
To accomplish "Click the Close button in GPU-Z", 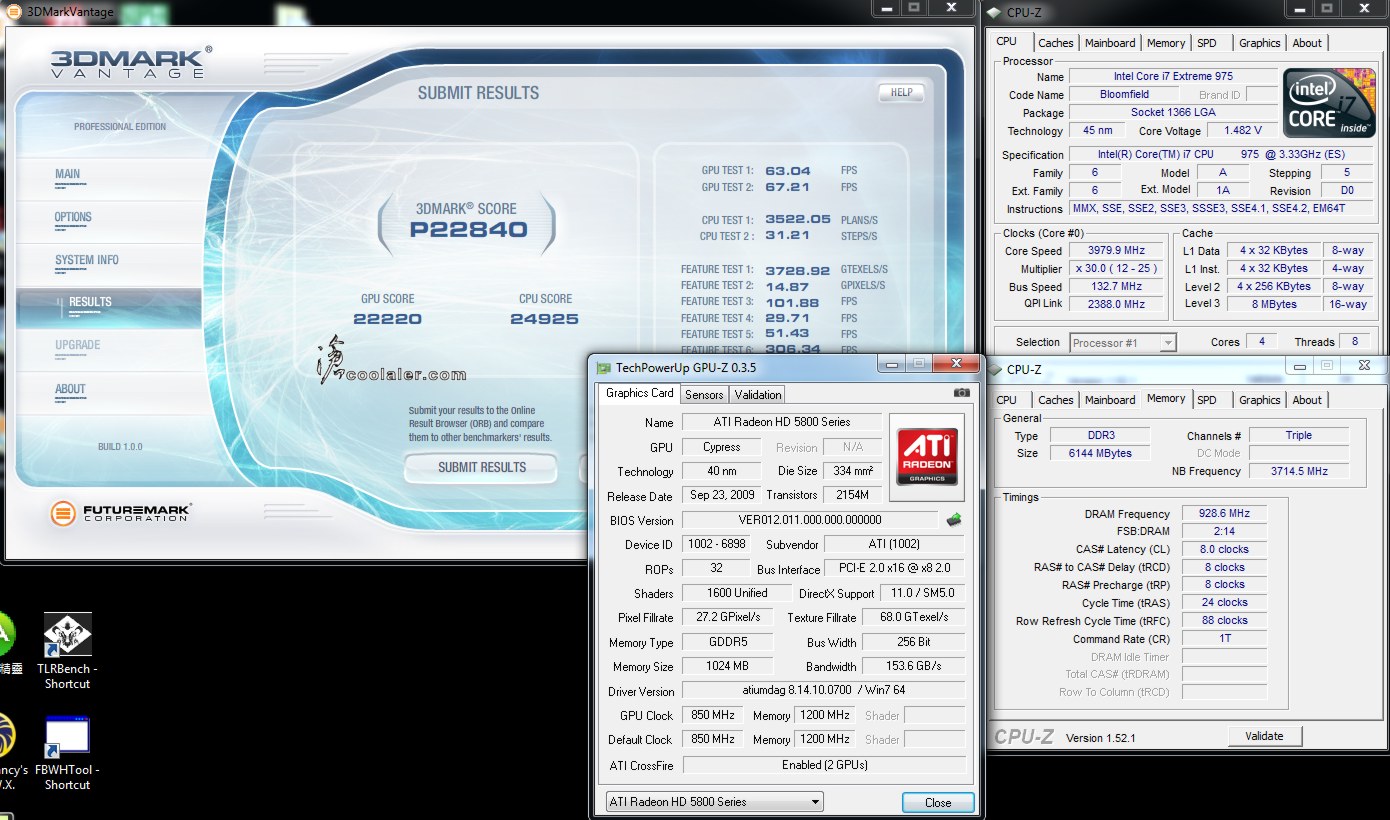I will pyautogui.click(x=938, y=802).
